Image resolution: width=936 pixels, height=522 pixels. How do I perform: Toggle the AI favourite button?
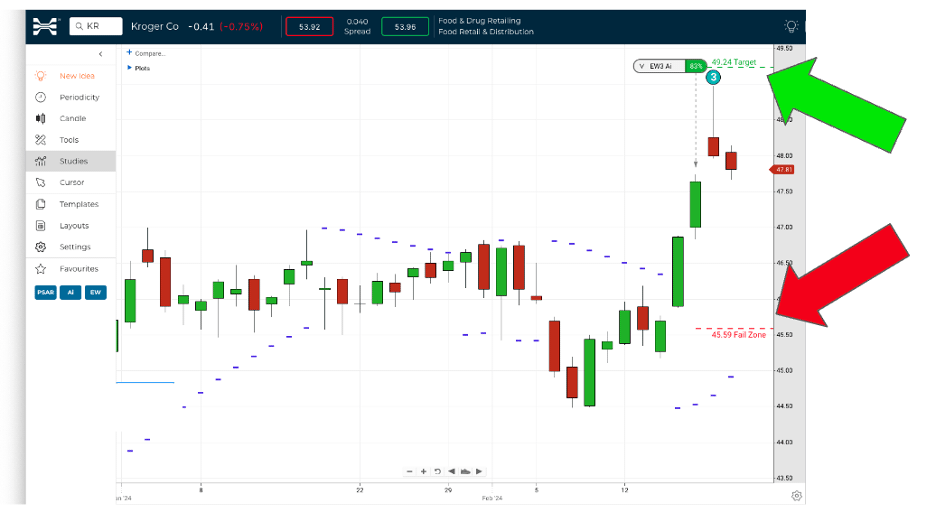click(x=70, y=292)
